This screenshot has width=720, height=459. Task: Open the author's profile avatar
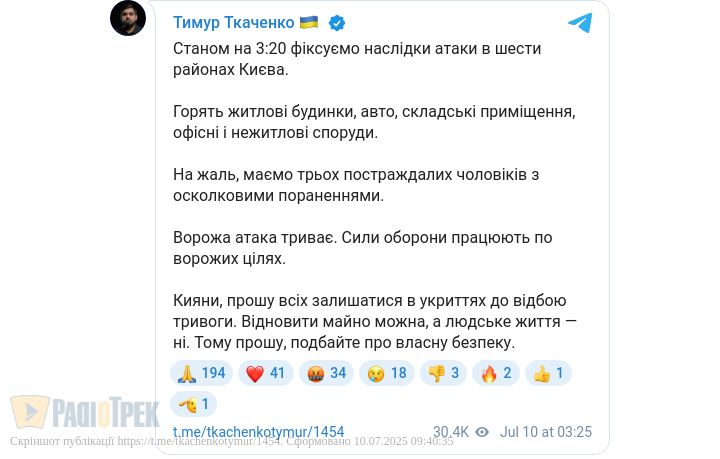(x=128, y=19)
